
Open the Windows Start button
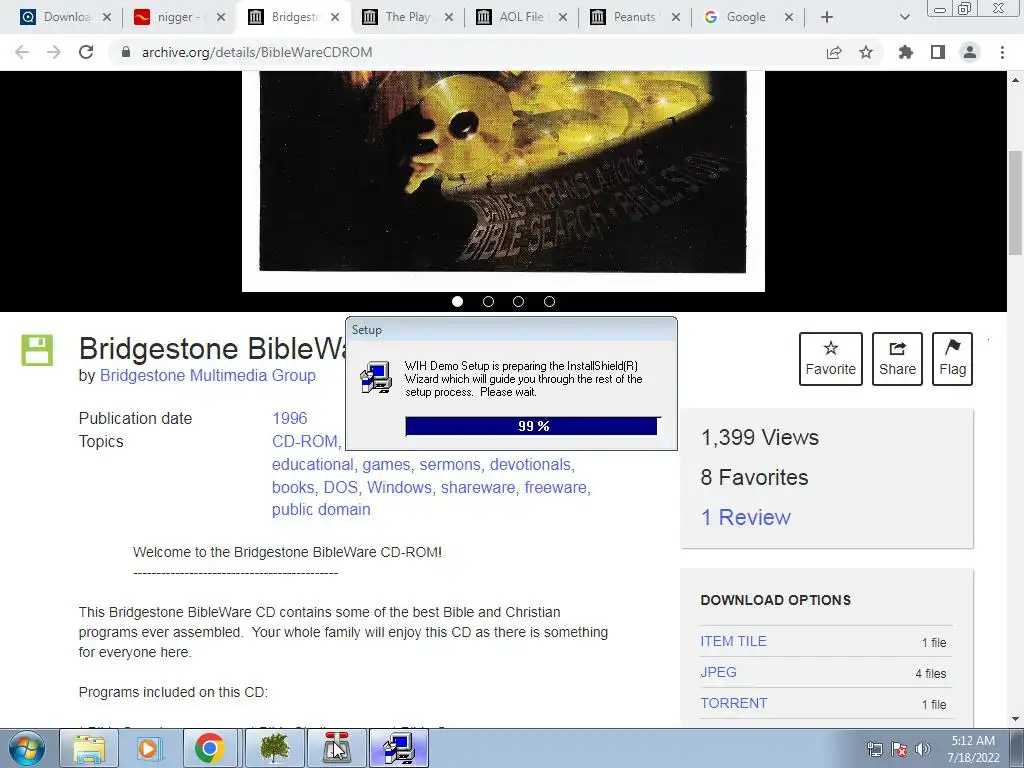coord(26,748)
